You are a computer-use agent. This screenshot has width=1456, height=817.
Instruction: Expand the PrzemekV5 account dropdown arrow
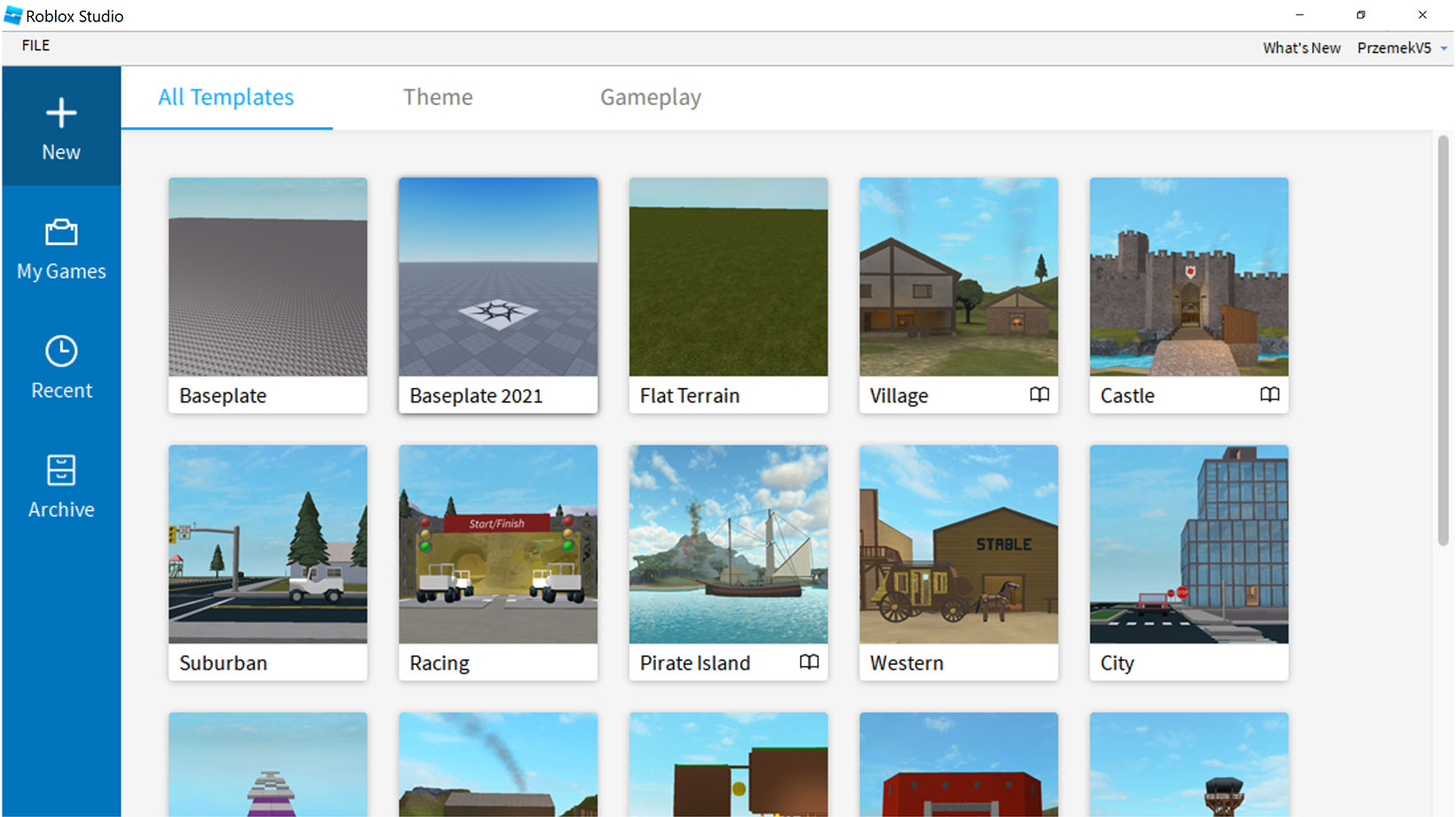tap(1444, 49)
